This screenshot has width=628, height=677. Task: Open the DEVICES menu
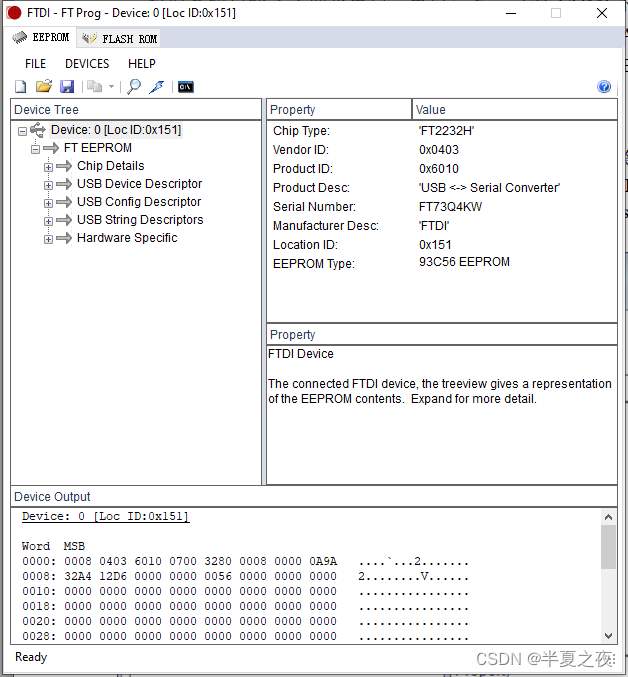[x=87, y=63]
